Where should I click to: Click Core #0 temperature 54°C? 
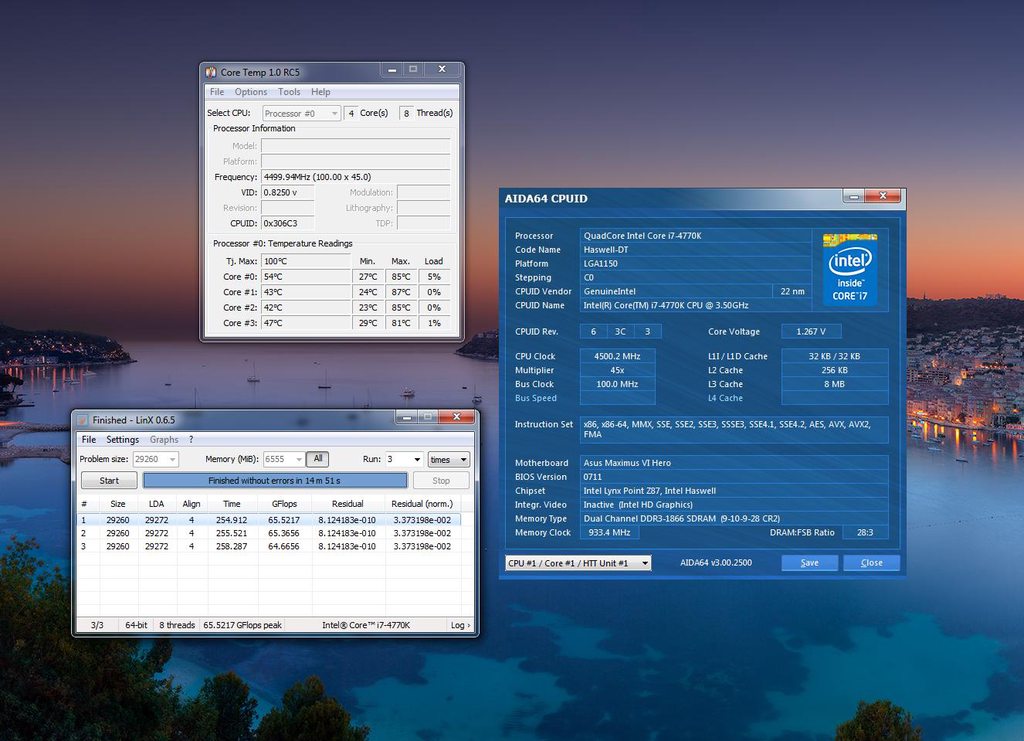[306, 277]
